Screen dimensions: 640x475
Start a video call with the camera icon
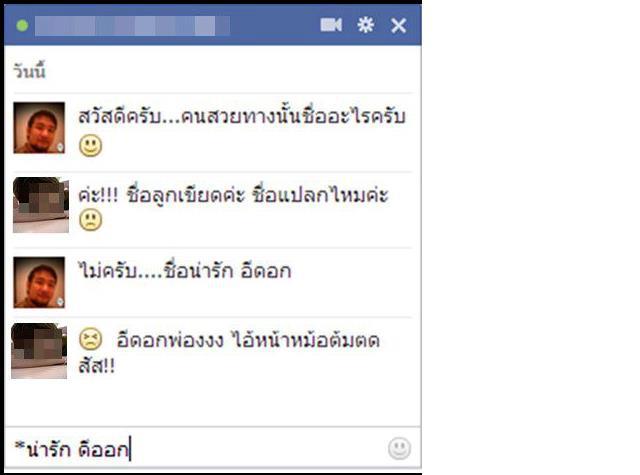pos(331,25)
